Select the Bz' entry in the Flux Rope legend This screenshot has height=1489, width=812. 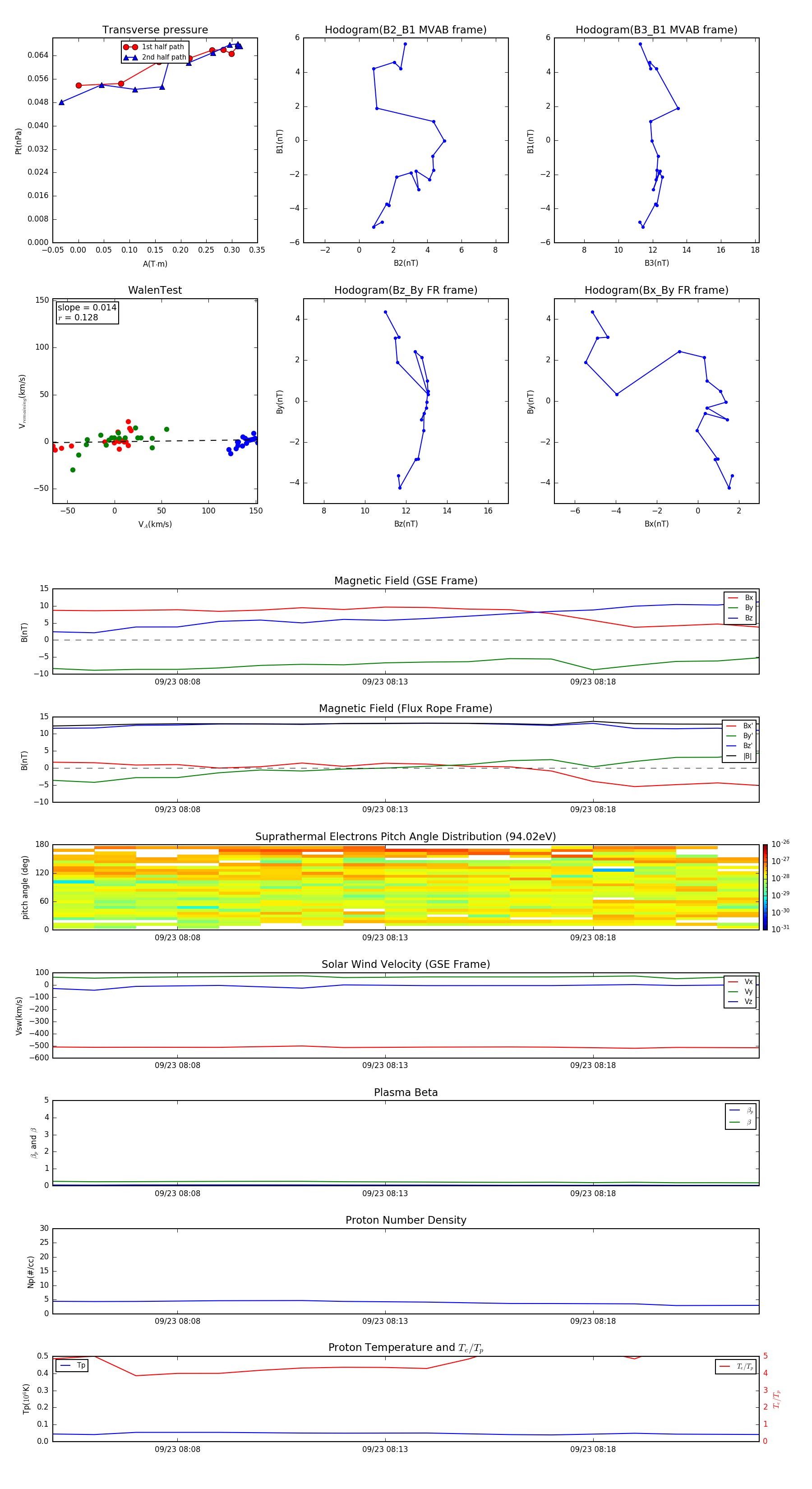pyautogui.click(x=740, y=746)
